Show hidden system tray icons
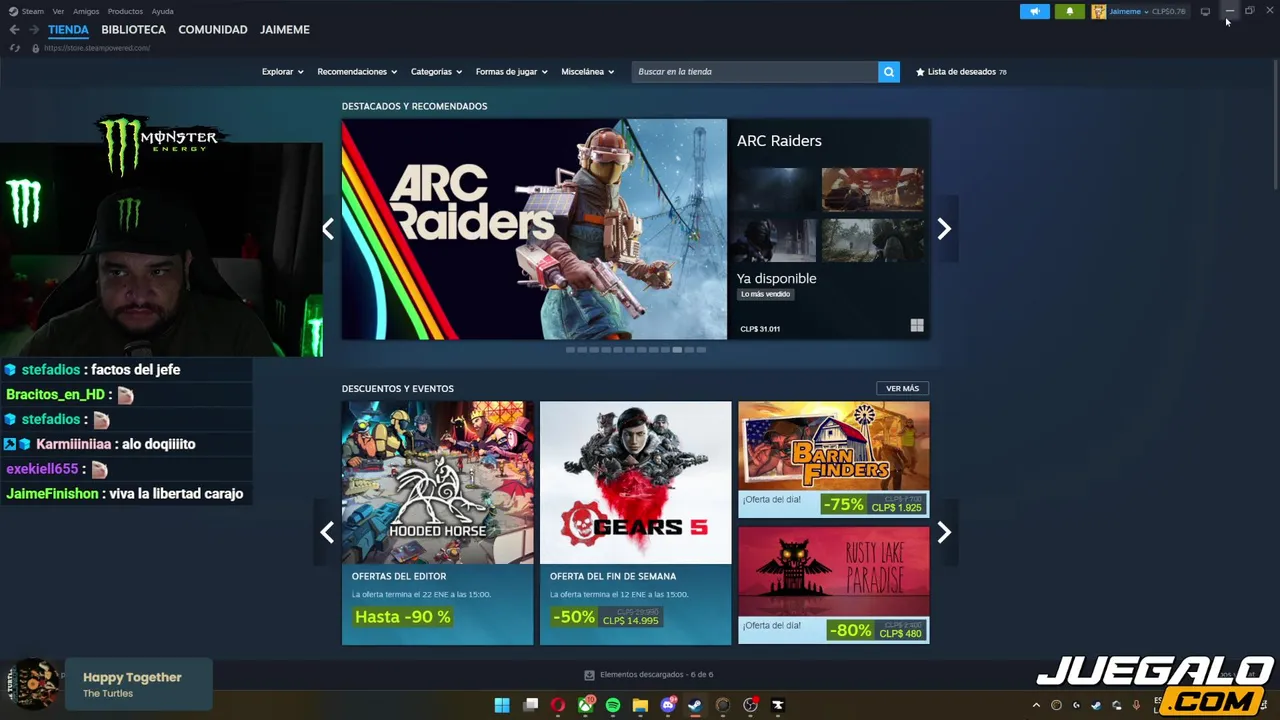The height and width of the screenshot is (720, 1280). click(x=1038, y=705)
